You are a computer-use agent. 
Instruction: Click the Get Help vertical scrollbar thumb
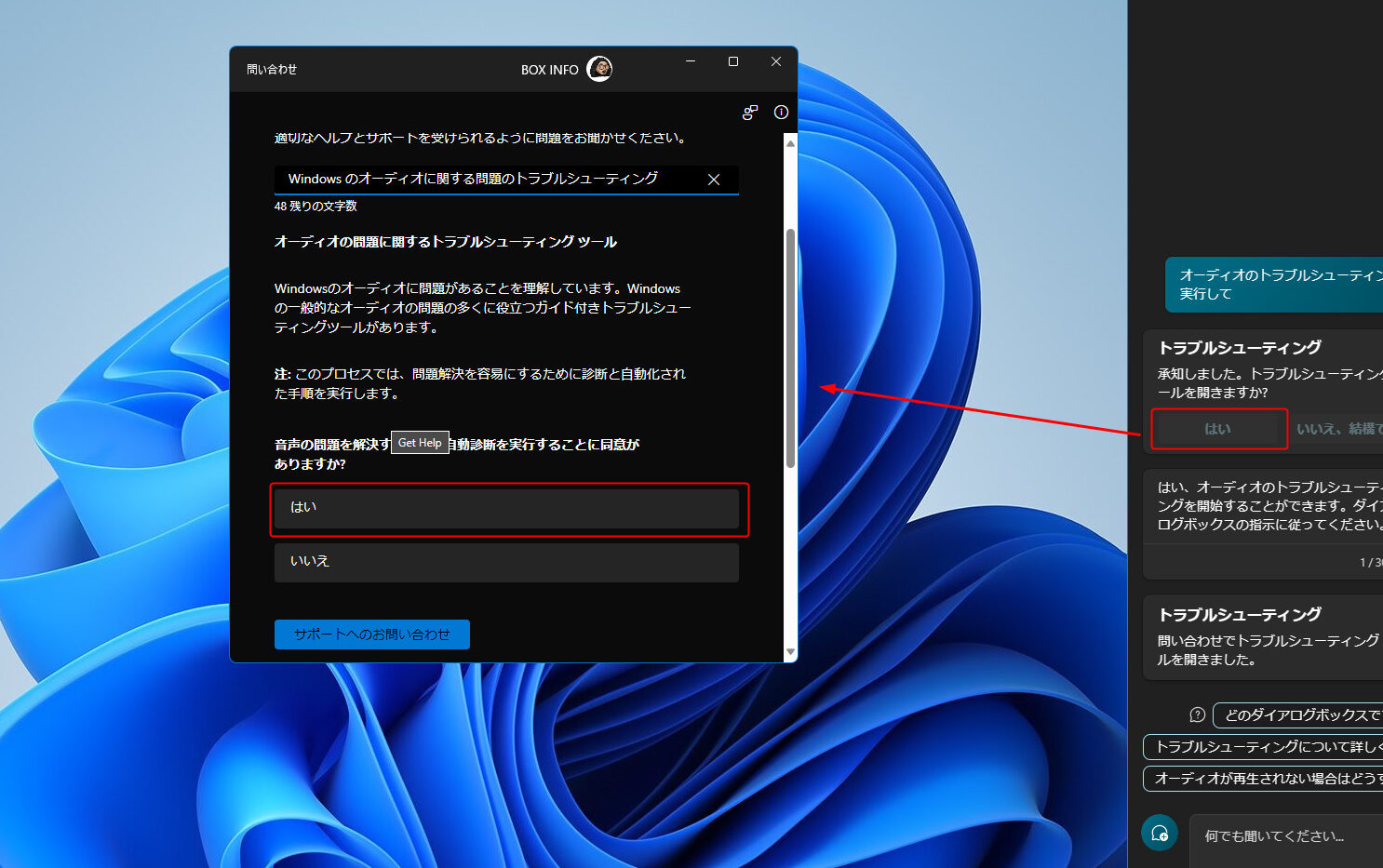[791, 348]
